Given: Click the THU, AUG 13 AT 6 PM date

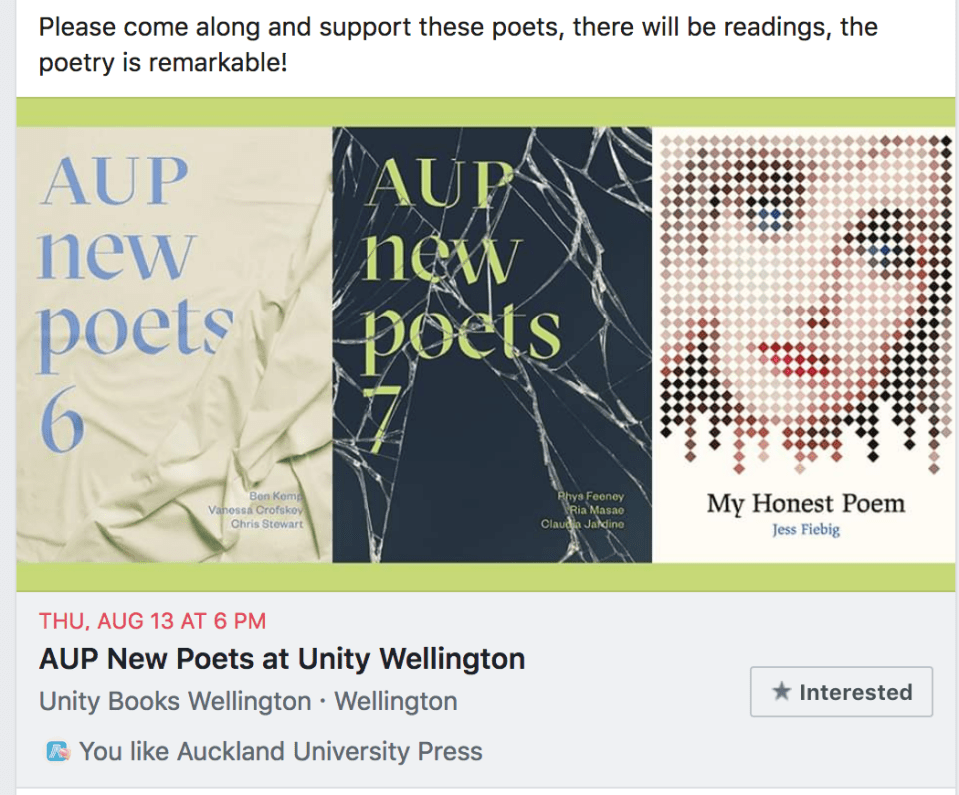Looking at the screenshot, I should pos(152,621).
